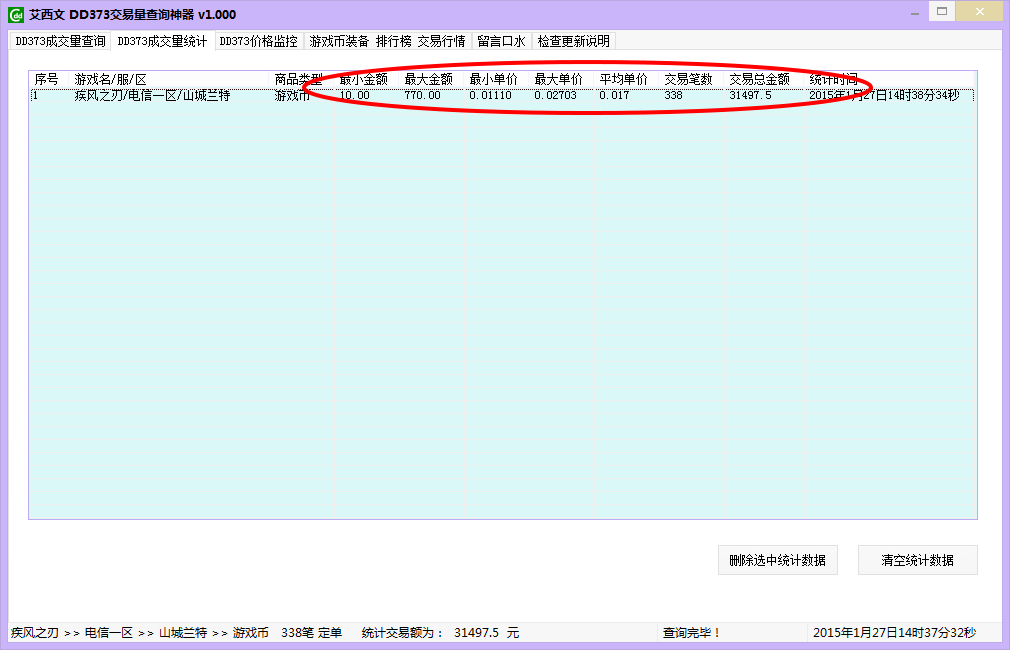
Task: Switch to the DD373价格监控 tab
Action: point(258,42)
